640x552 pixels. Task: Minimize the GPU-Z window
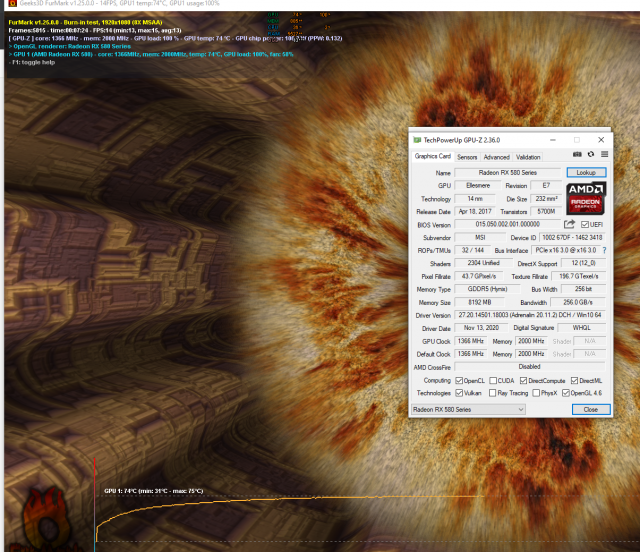pos(553,140)
